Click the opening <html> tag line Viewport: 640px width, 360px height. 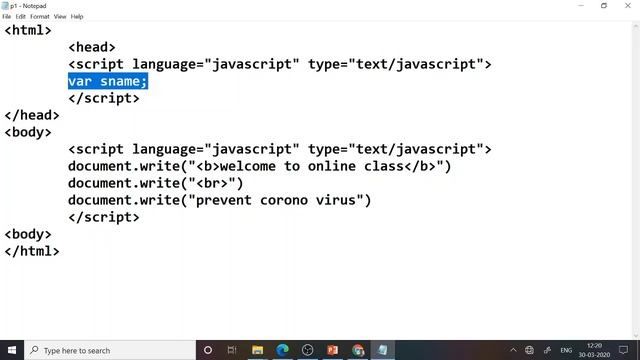pos(28,30)
